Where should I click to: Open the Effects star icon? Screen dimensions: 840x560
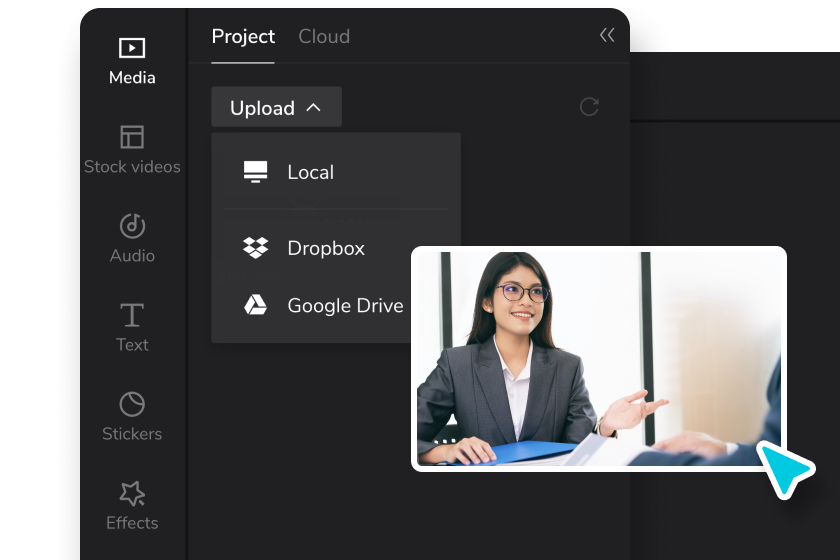(132, 493)
